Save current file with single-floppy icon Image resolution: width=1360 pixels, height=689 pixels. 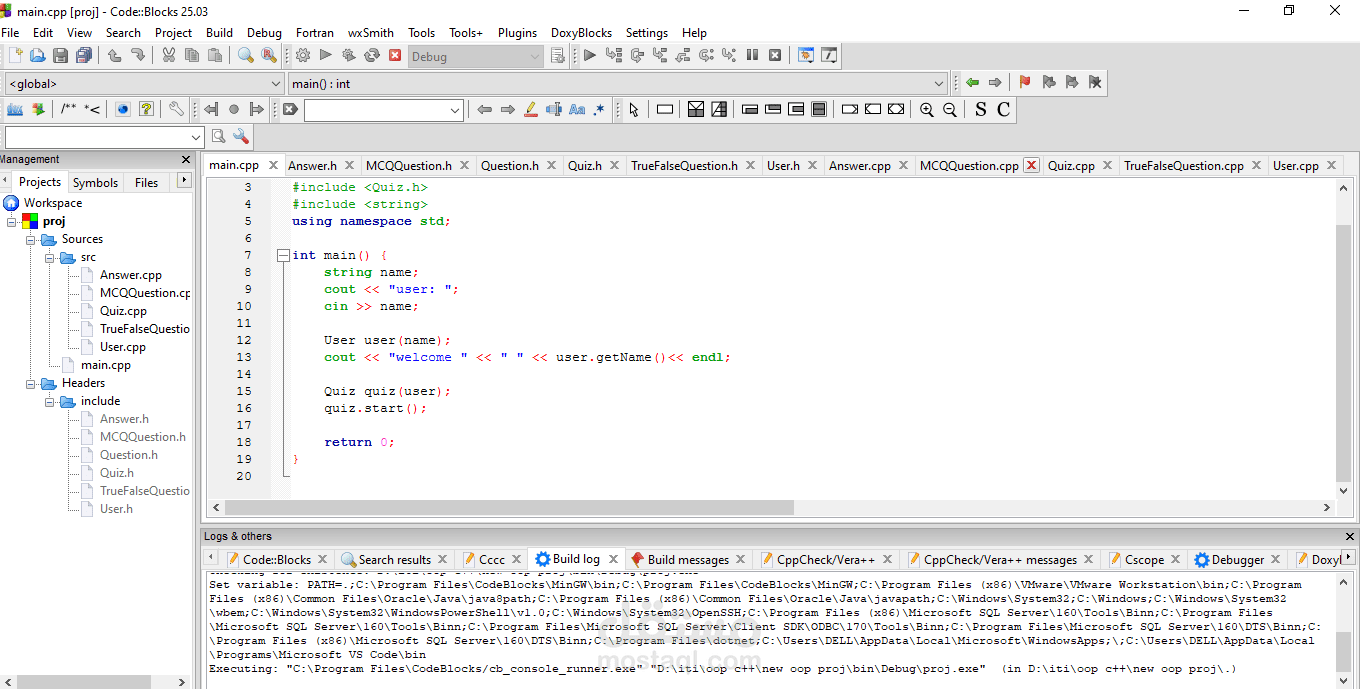pyautogui.click(x=61, y=56)
